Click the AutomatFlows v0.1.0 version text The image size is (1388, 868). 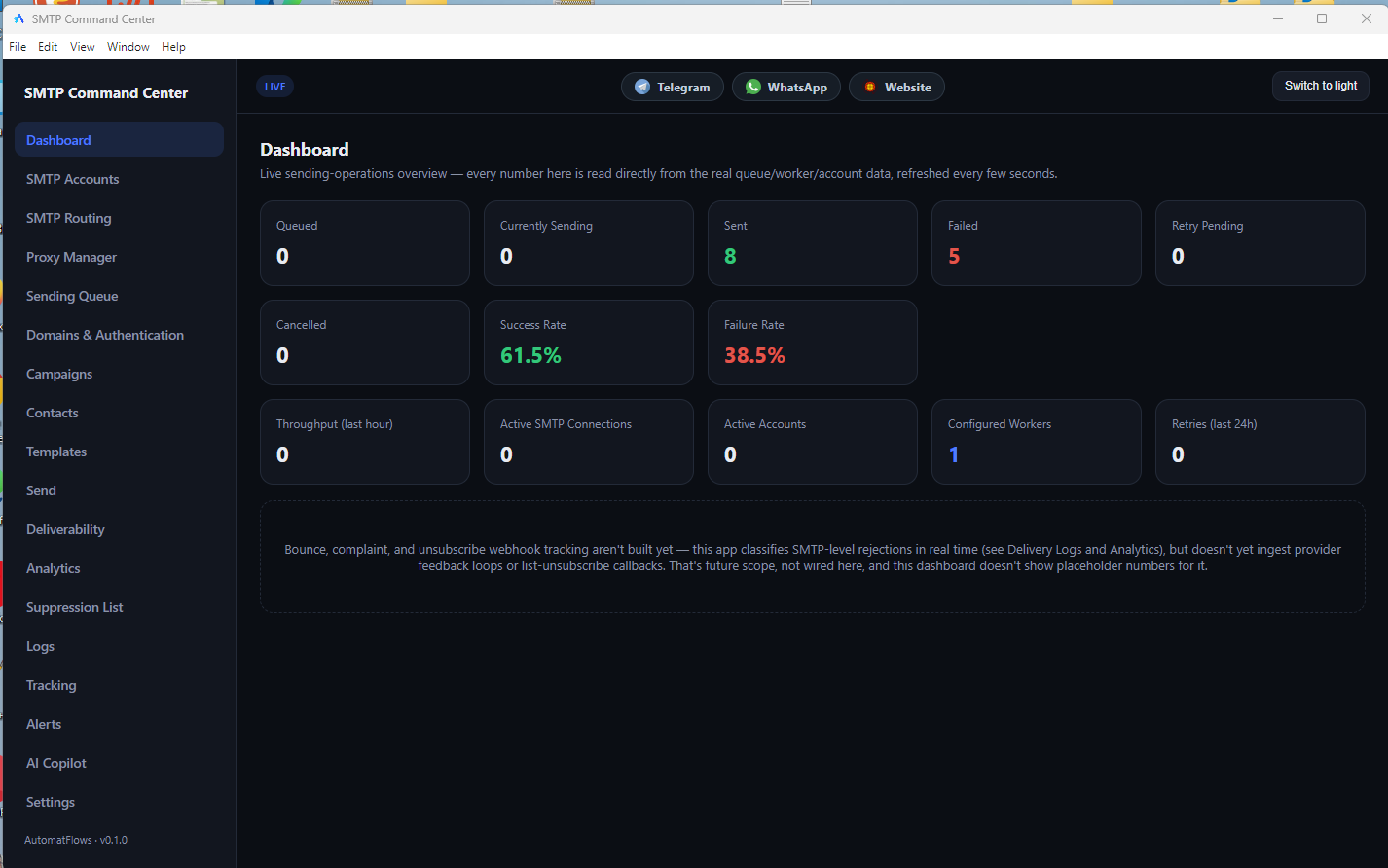pos(76,840)
